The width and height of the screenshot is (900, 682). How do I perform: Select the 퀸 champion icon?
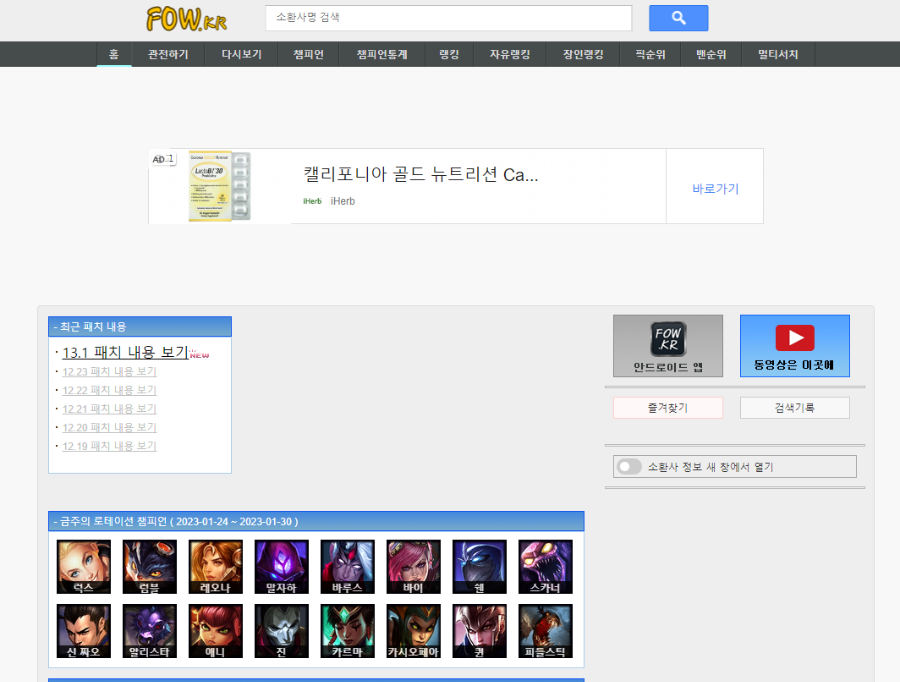point(480,631)
